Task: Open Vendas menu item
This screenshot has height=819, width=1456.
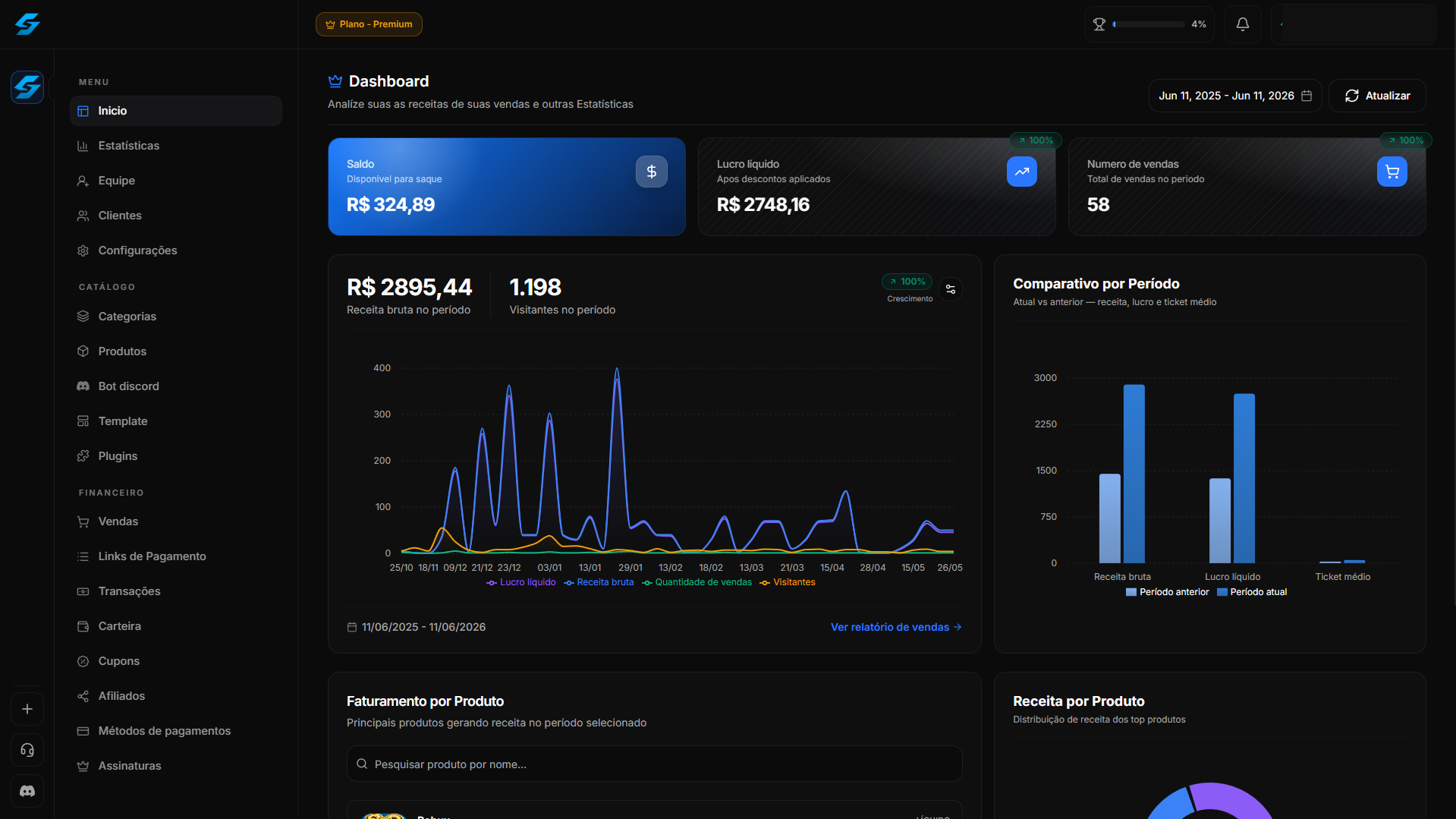Action: (176, 521)
